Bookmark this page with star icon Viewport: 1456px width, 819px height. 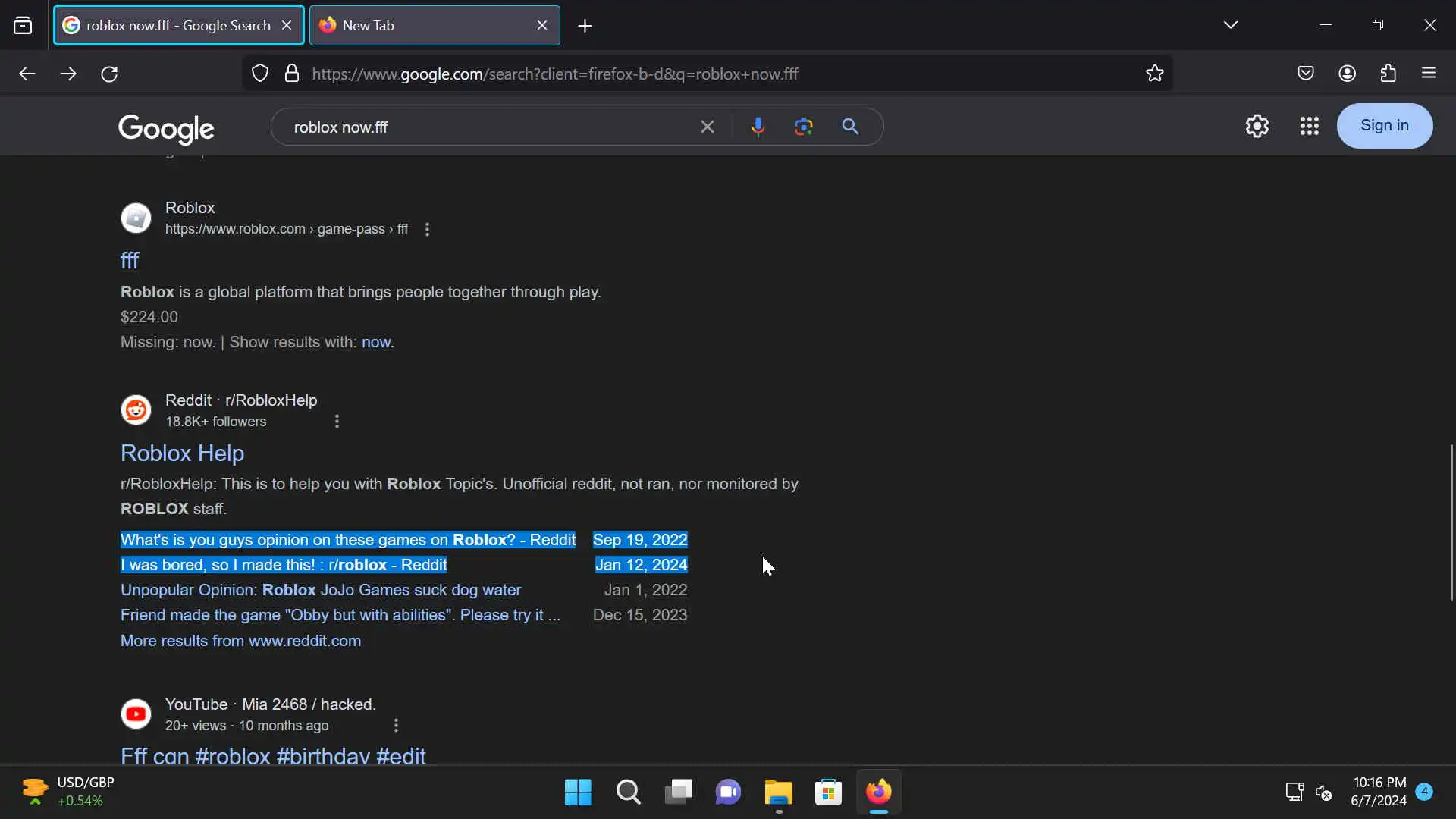1154,74
